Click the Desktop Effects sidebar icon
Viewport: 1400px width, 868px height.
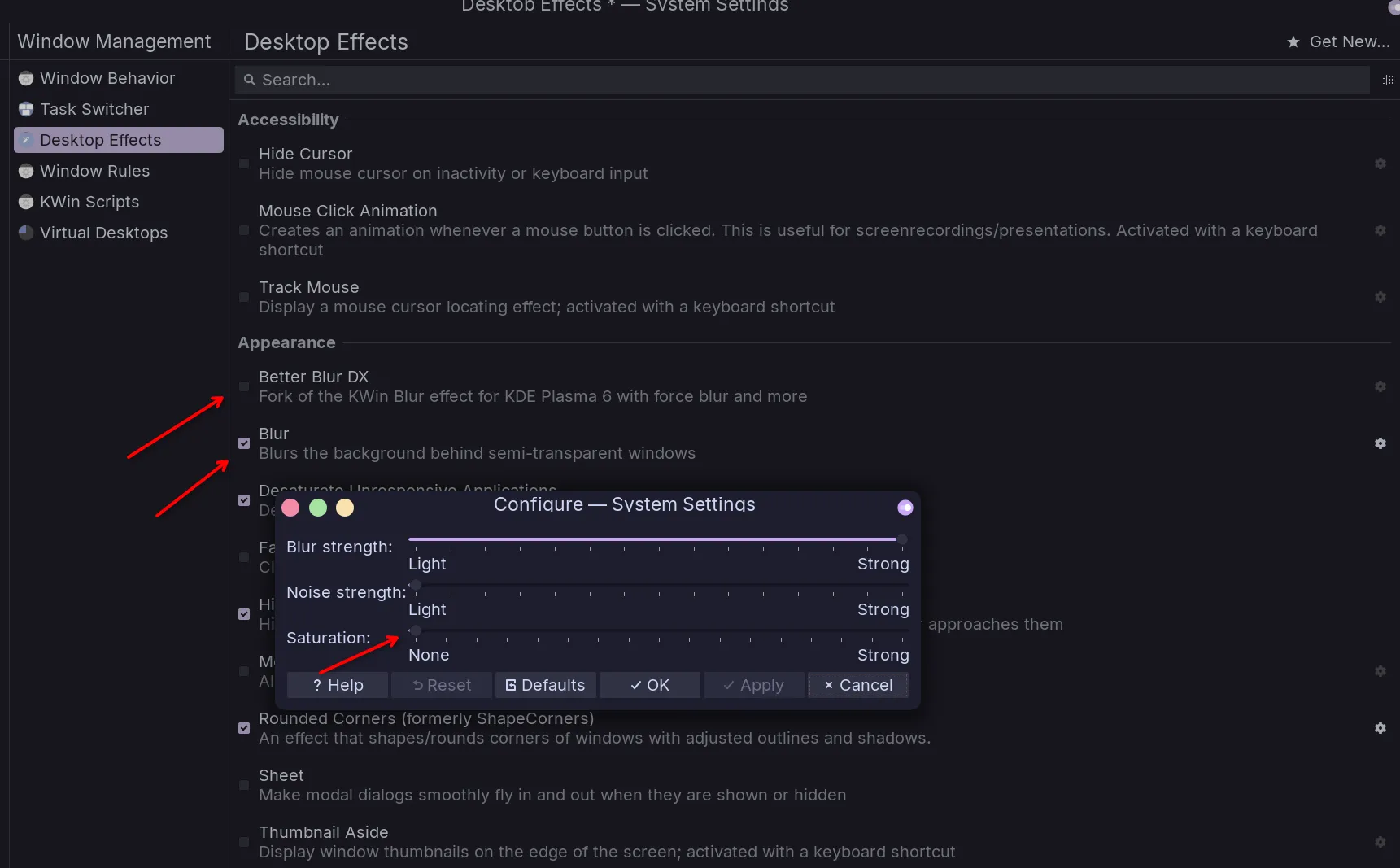tap(26, 140)
